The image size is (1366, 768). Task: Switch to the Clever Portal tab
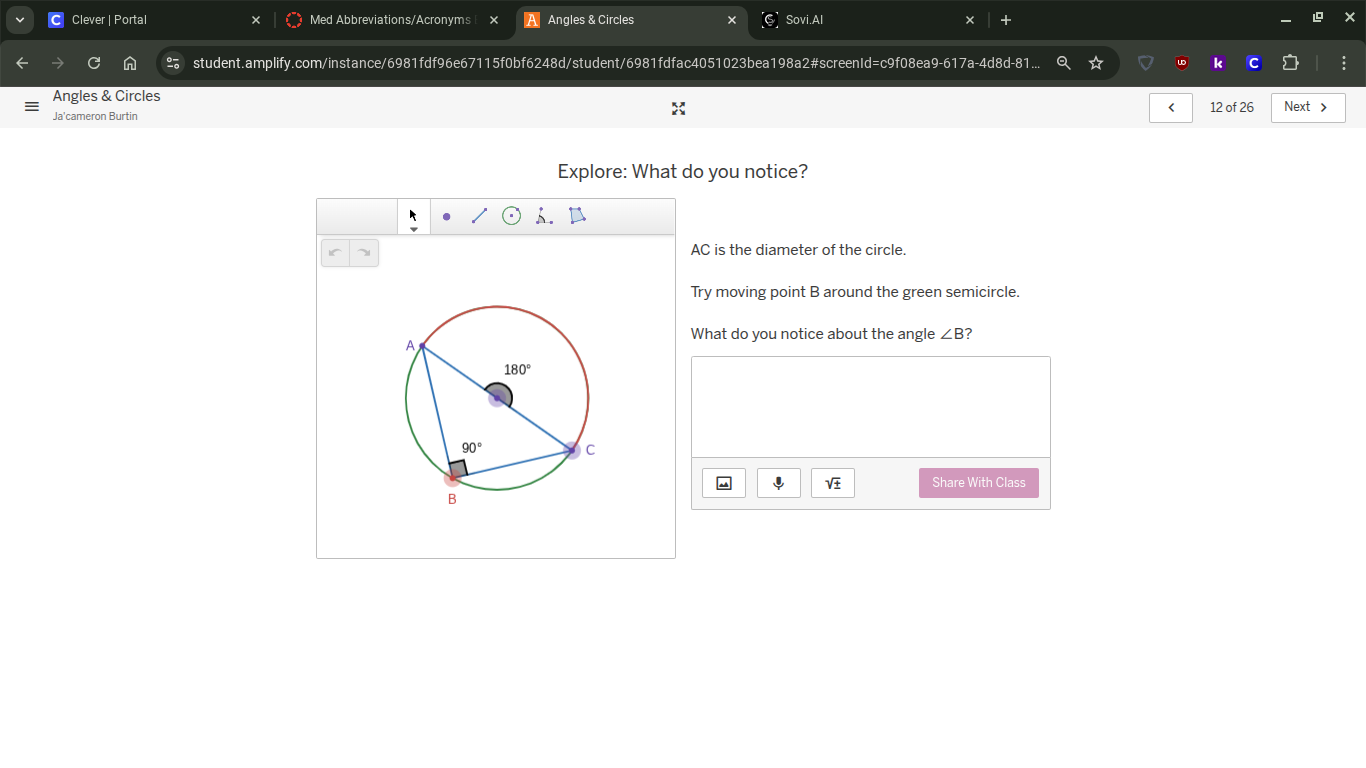tap(150, 19)
